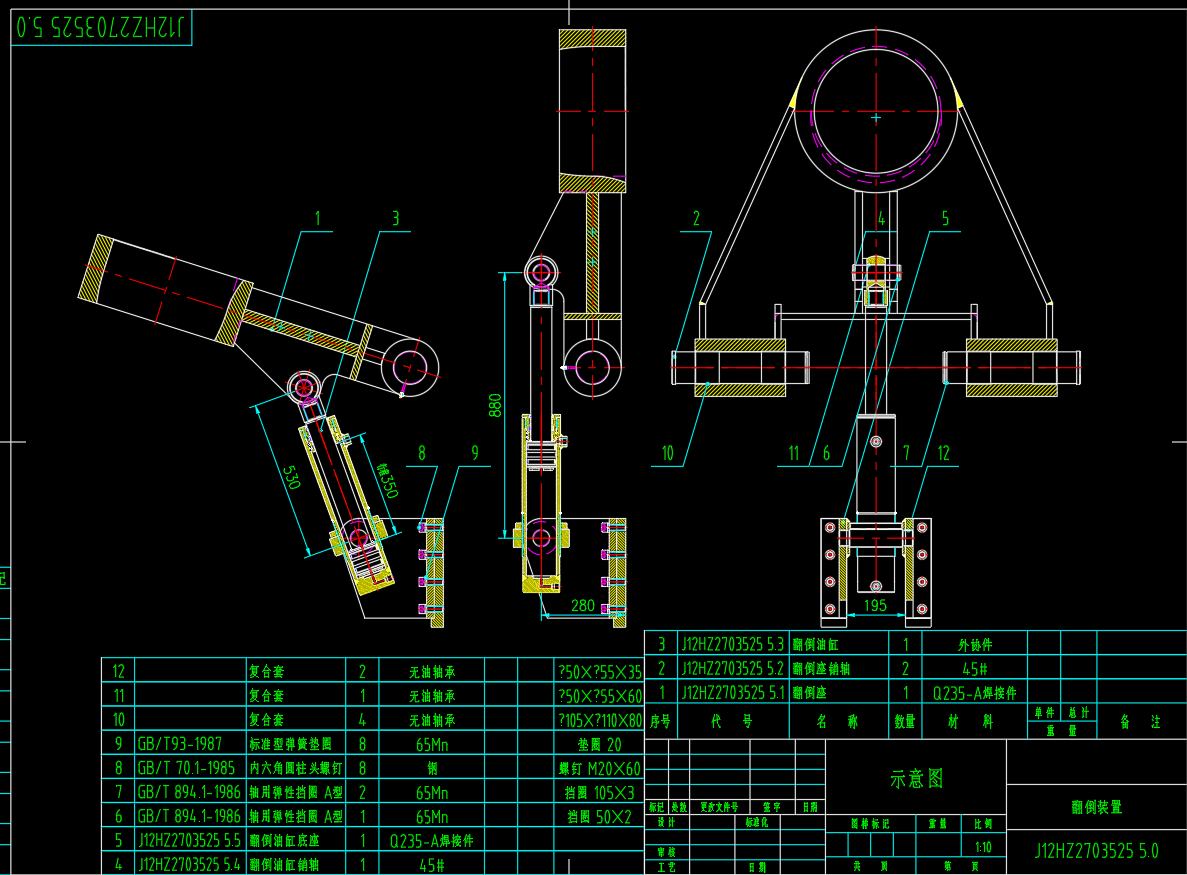
Task: Select drawing callout number 3 leader label
Action: (395, 219)
